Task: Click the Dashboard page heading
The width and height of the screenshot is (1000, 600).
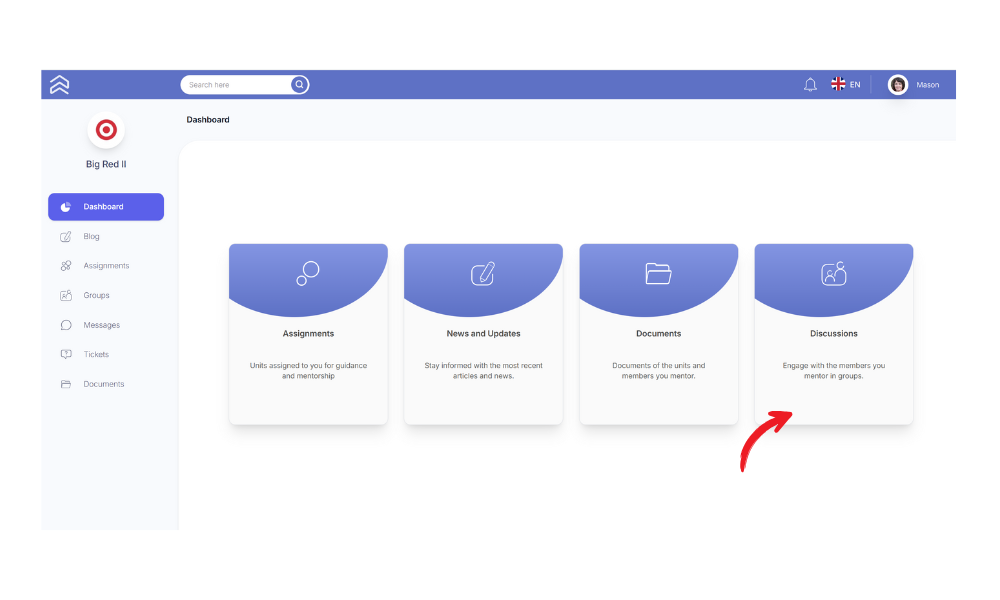Action: click(208, 120)
